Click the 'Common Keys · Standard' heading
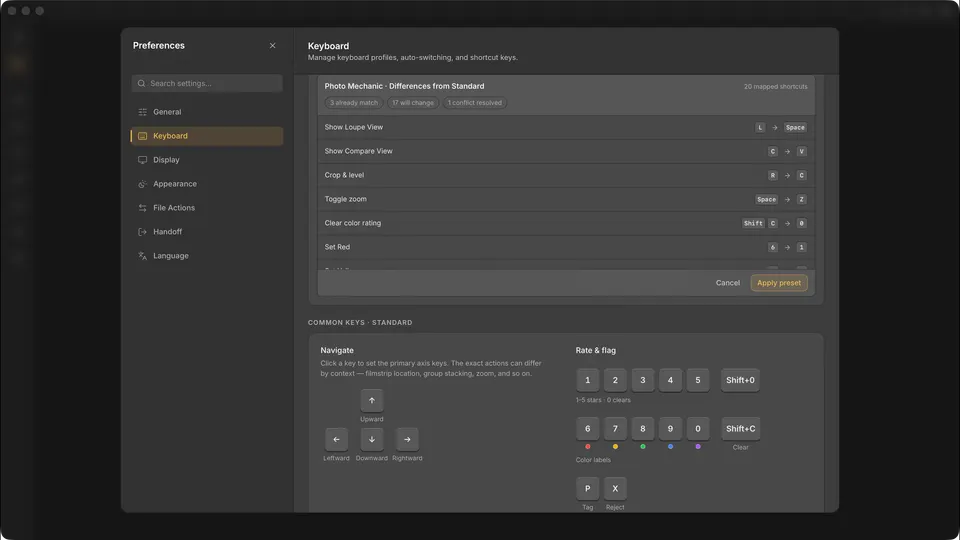 pyautogui.click(x=360, y=323)
